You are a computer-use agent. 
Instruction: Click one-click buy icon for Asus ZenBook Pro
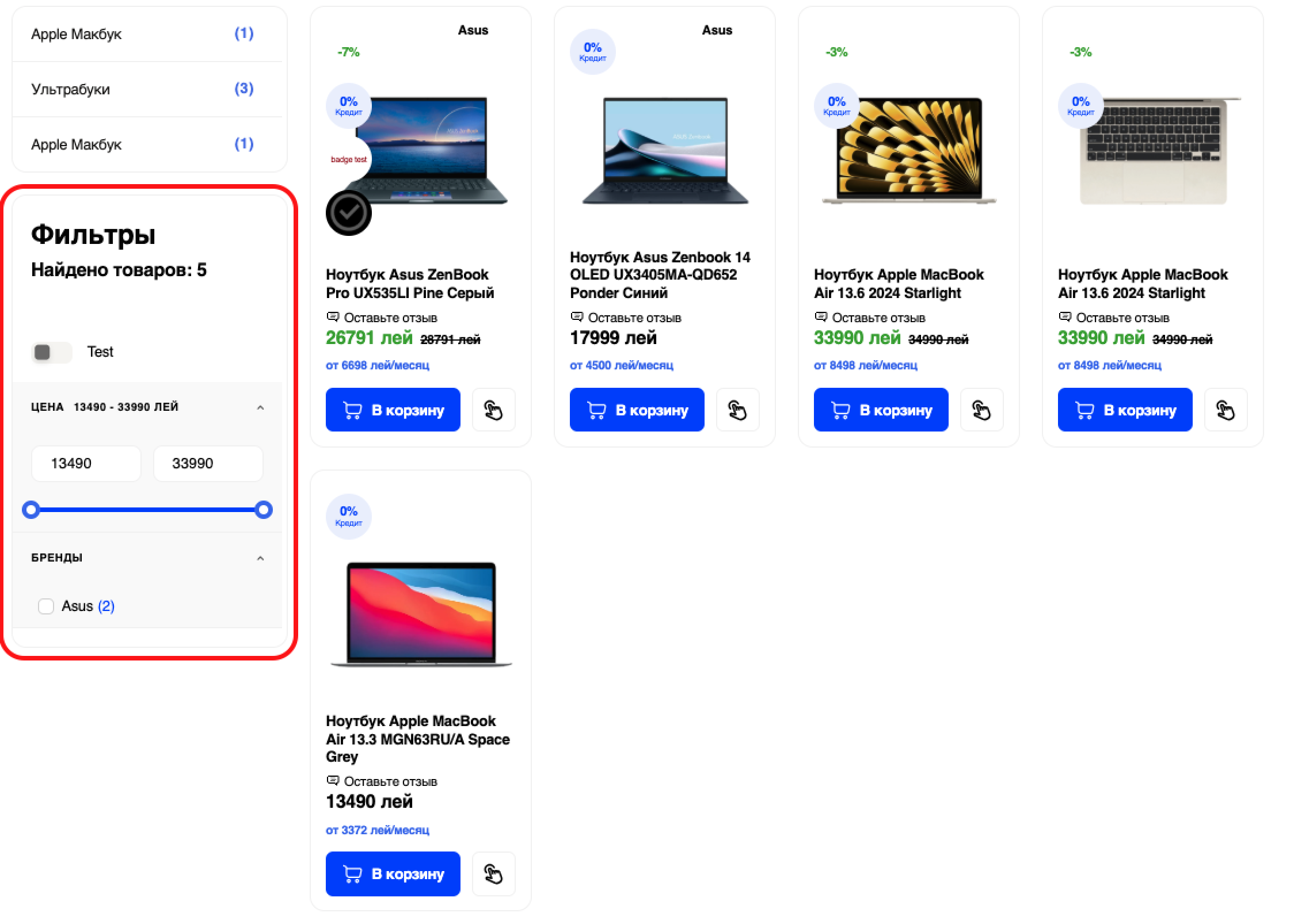[493, 410]
